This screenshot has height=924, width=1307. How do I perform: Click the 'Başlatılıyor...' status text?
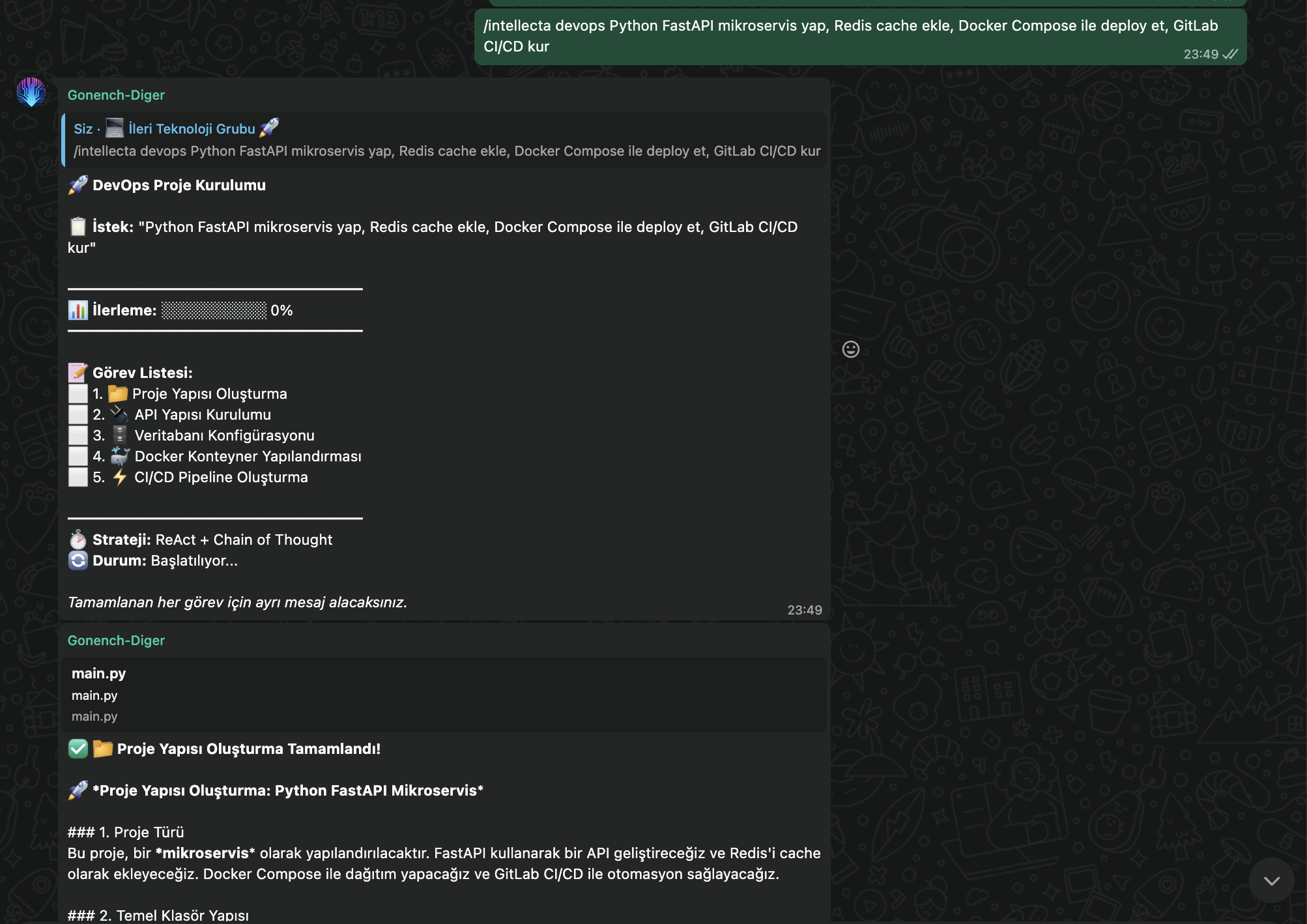[194, 560]
